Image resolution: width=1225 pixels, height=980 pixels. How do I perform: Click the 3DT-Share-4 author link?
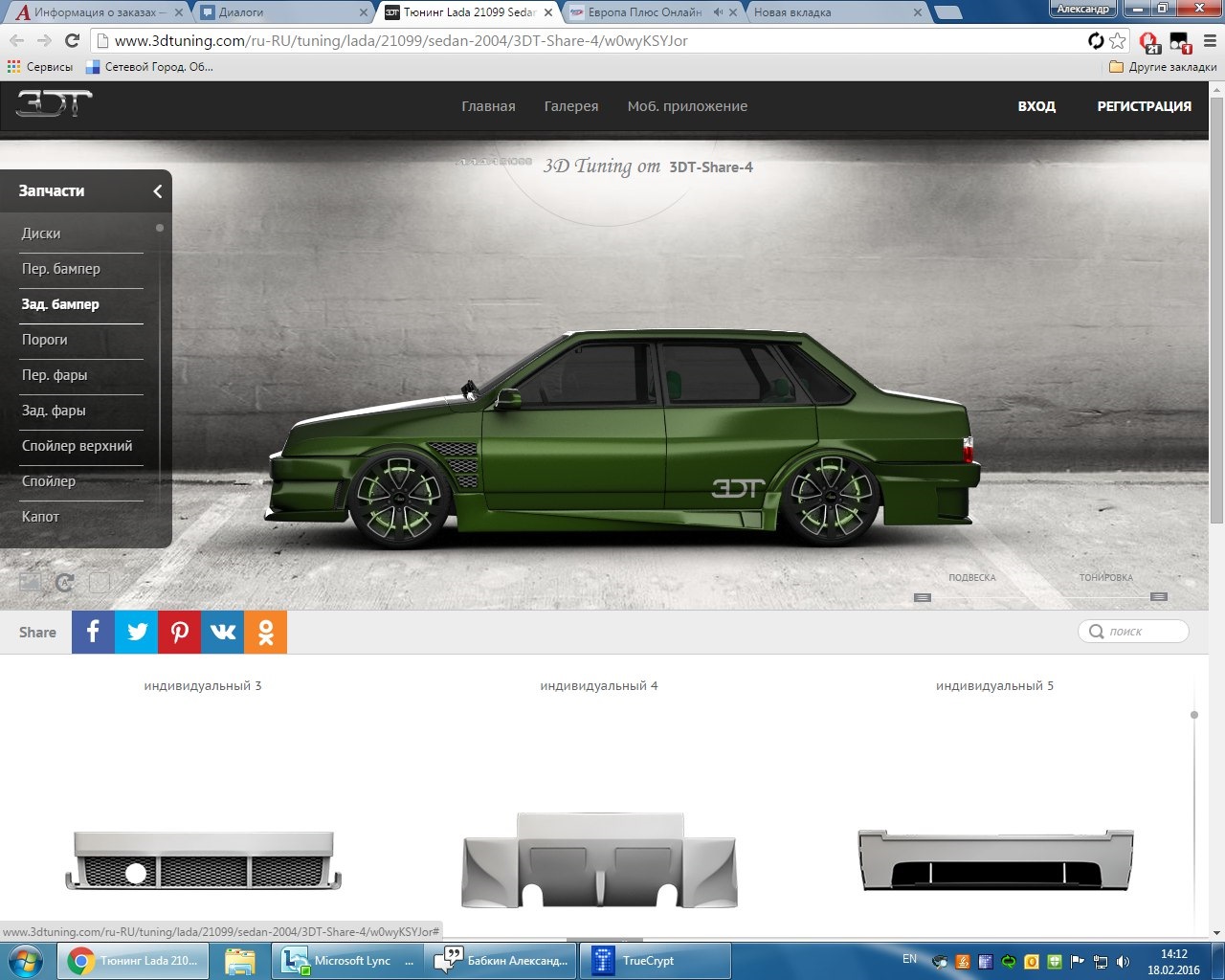[x=711, y=167]
